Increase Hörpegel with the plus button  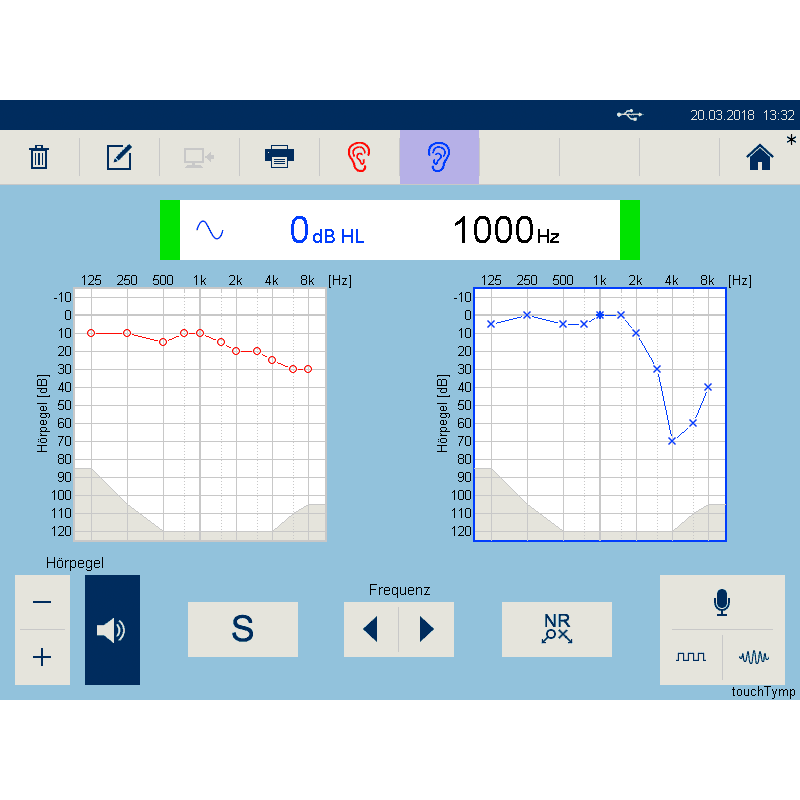(x=42, y=657)
